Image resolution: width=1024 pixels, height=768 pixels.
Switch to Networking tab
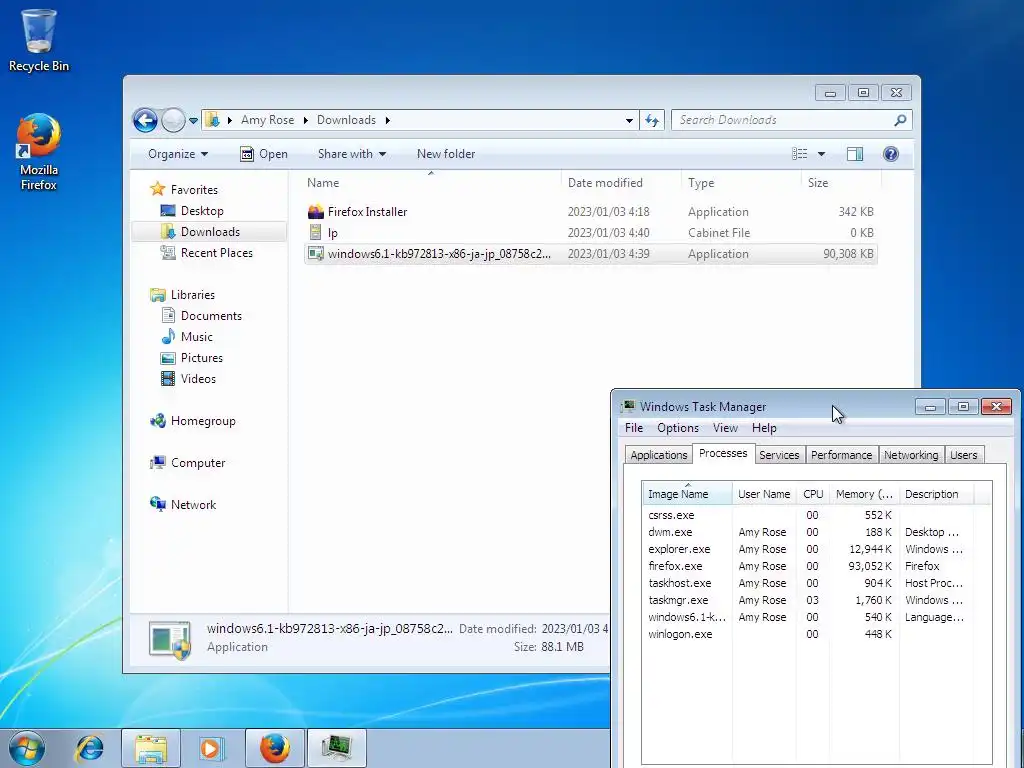(x=911, y=455)
